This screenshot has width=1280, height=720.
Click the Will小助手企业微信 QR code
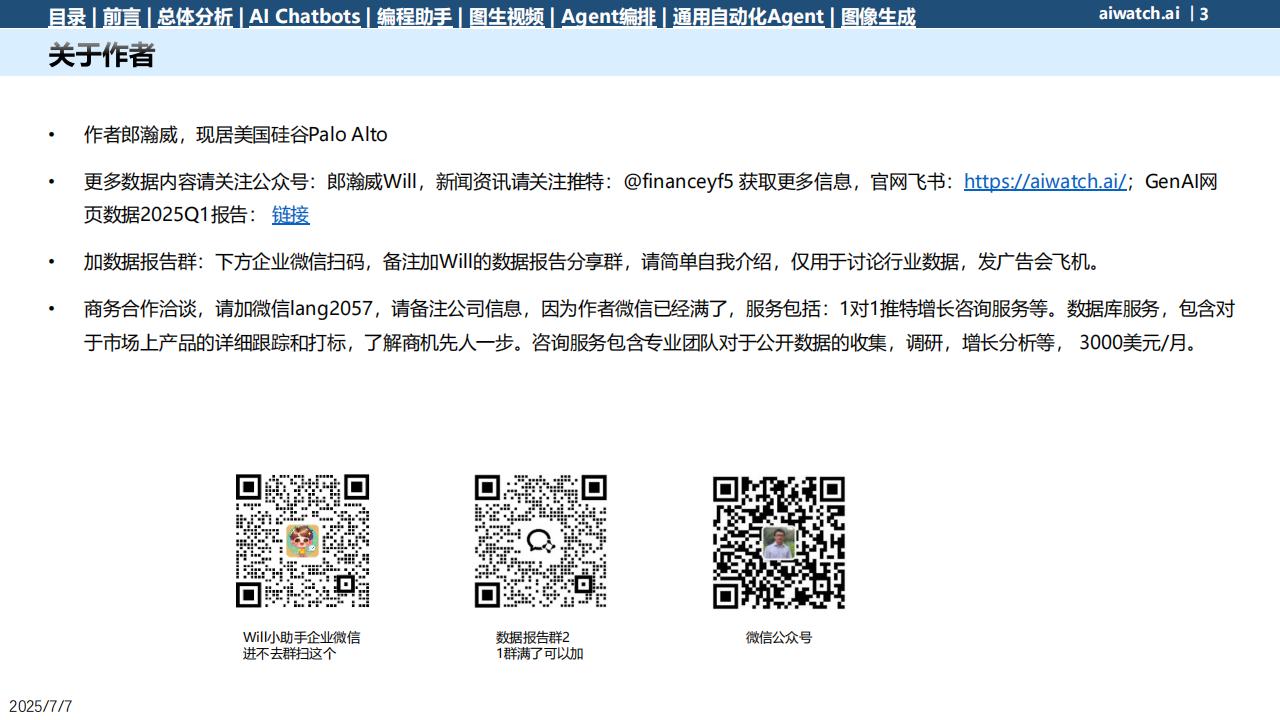pyautogui.click(x=303, y=541)
